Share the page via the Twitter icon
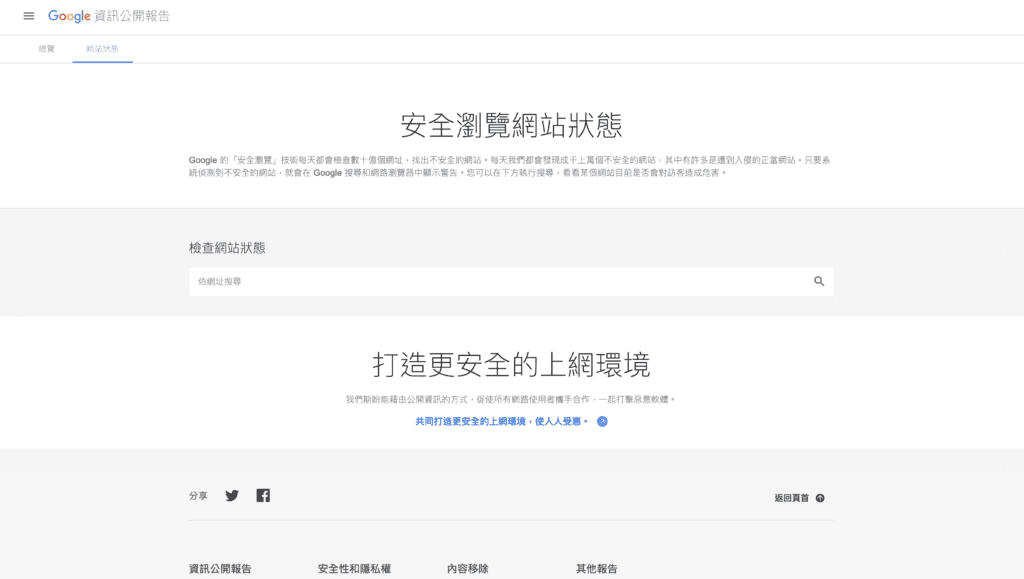 [231, 495]
